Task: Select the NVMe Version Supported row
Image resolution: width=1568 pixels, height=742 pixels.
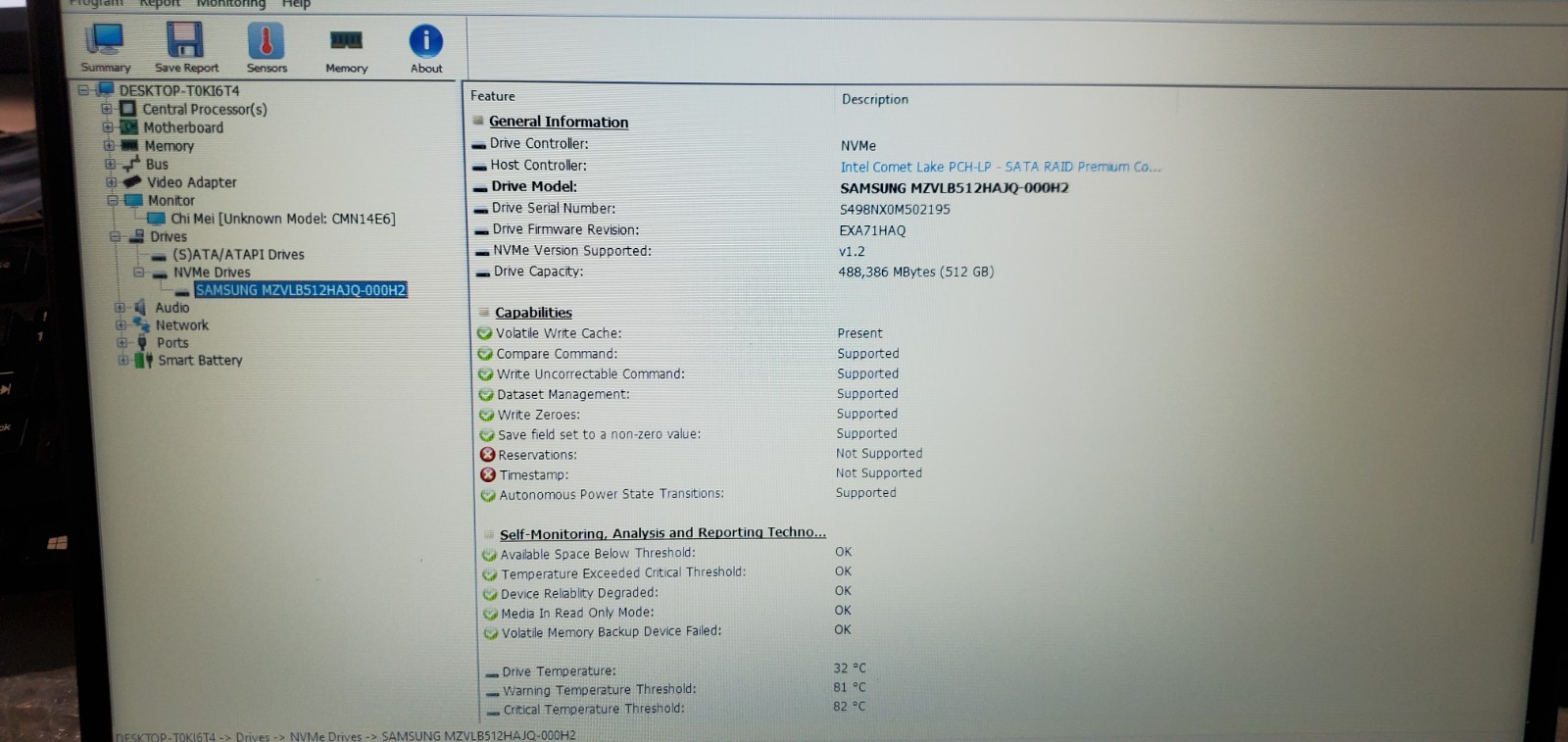Action: [670, 251]
